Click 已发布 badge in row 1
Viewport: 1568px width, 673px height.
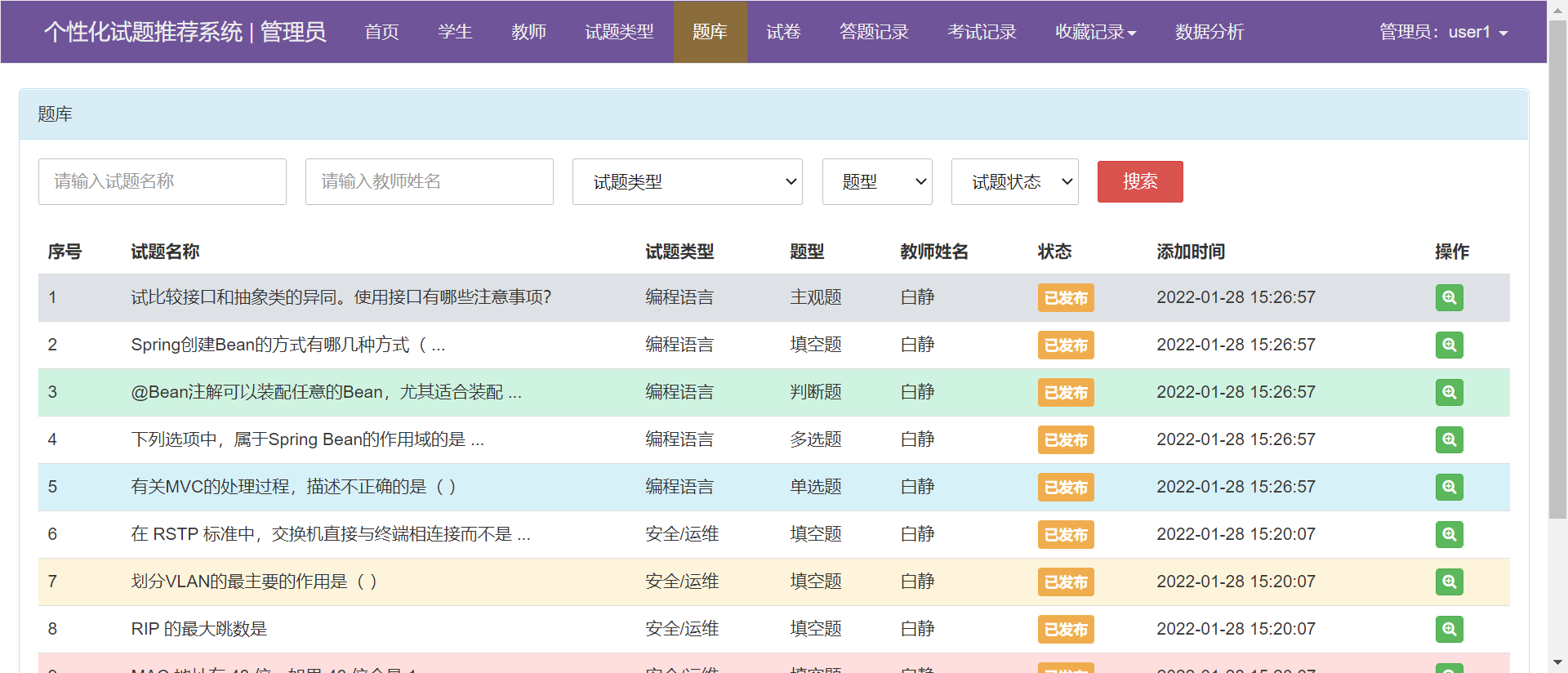(x=1066, y=298)
